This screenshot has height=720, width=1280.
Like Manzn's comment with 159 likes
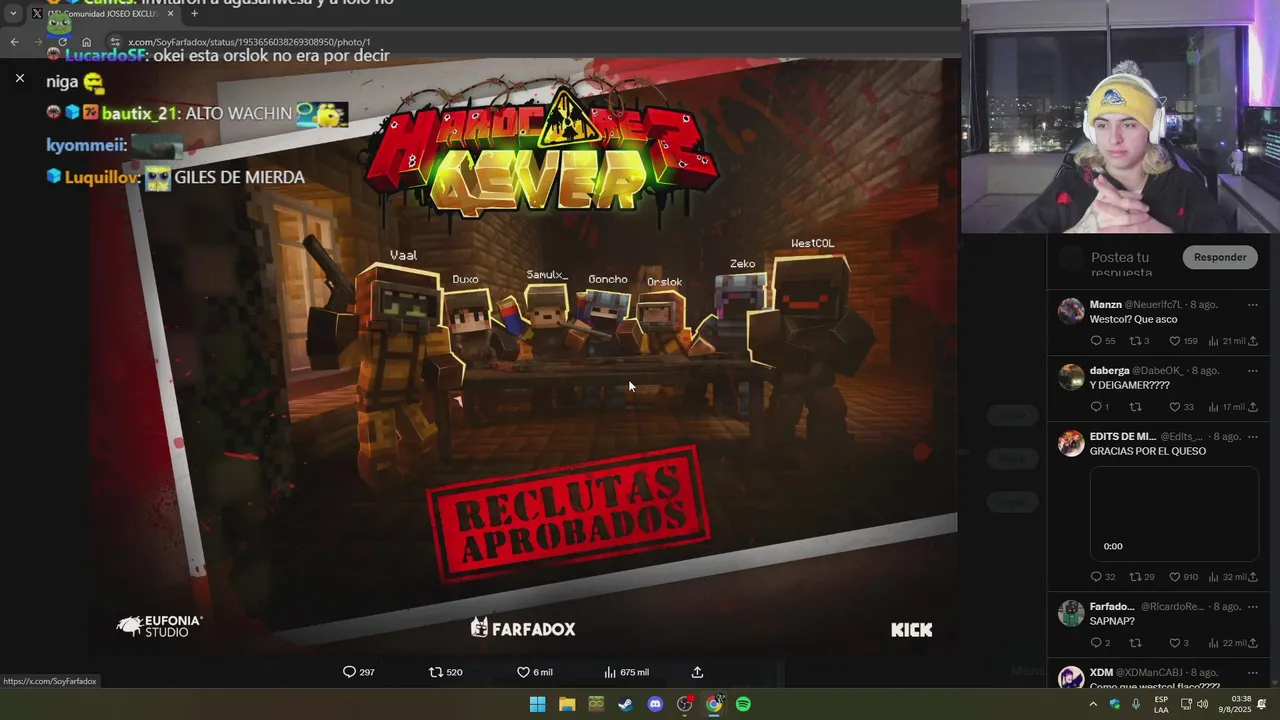1183,341
